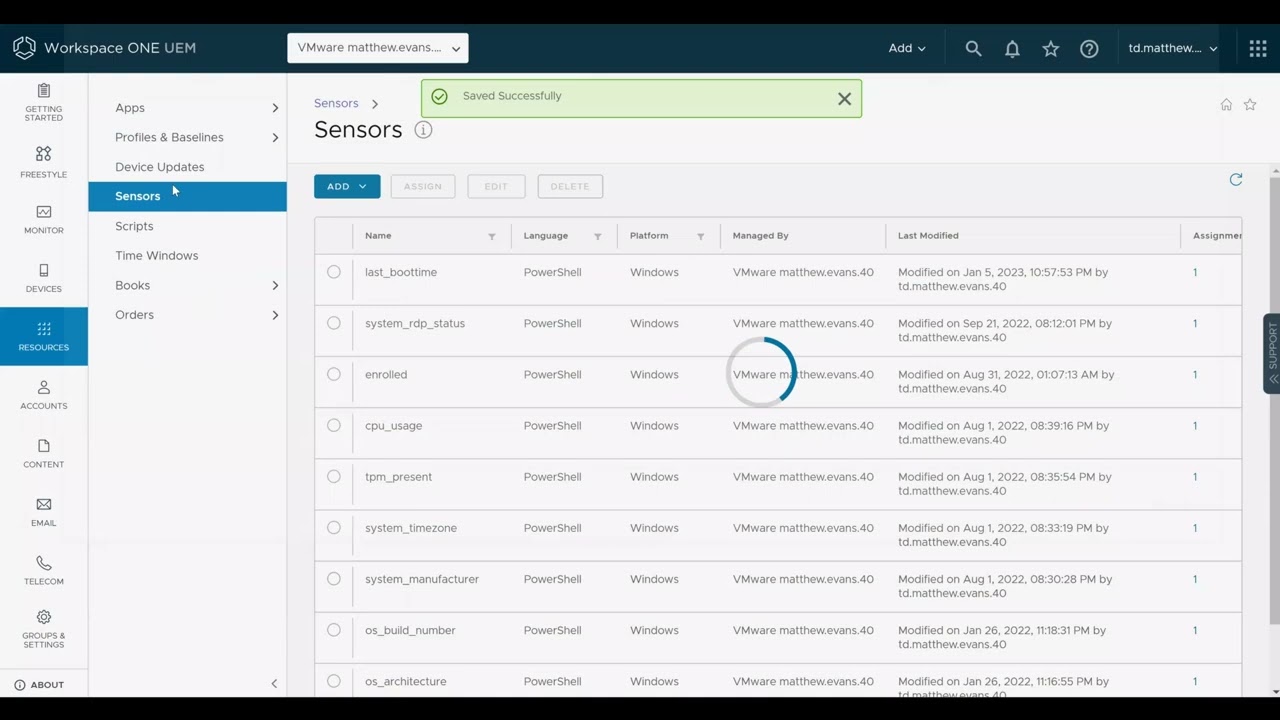Click the EDIT button

[496, 186]
